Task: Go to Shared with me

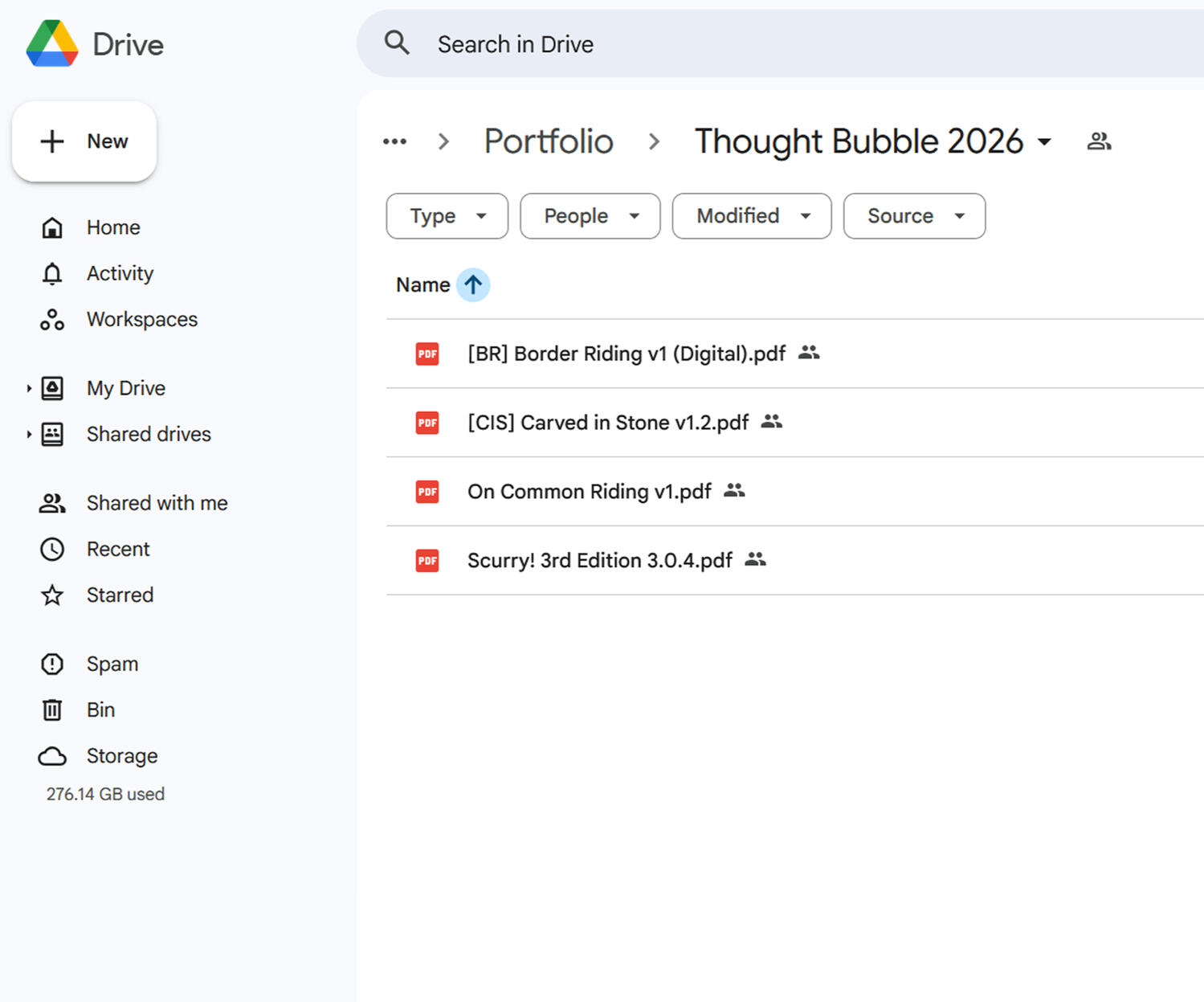Action: pyautogui.click(x=157, y=503)
